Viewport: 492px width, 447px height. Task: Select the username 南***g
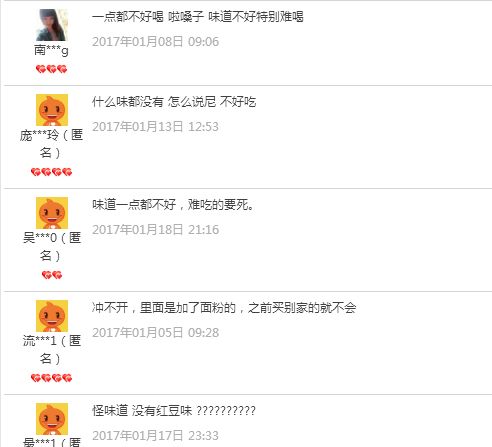pyautogui.click(x=51, y=51)
